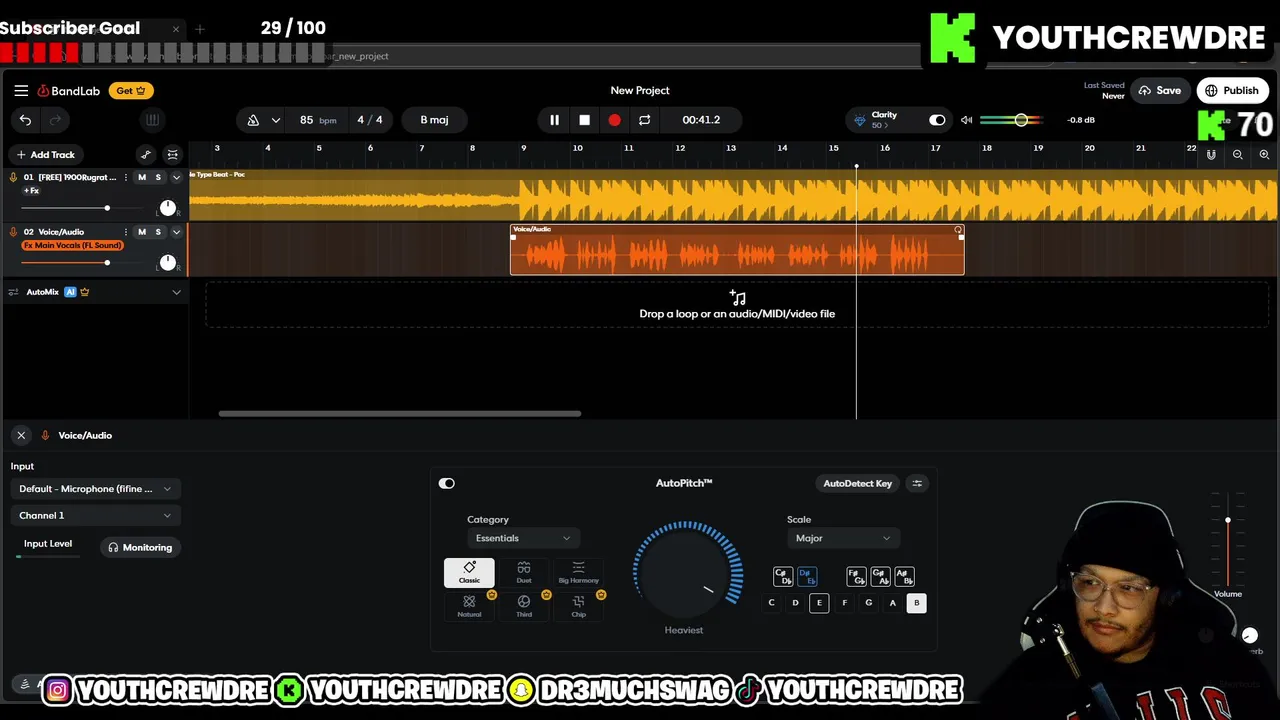Add a new track
This screenshot has width=1280, height=720.
point(45,155)
